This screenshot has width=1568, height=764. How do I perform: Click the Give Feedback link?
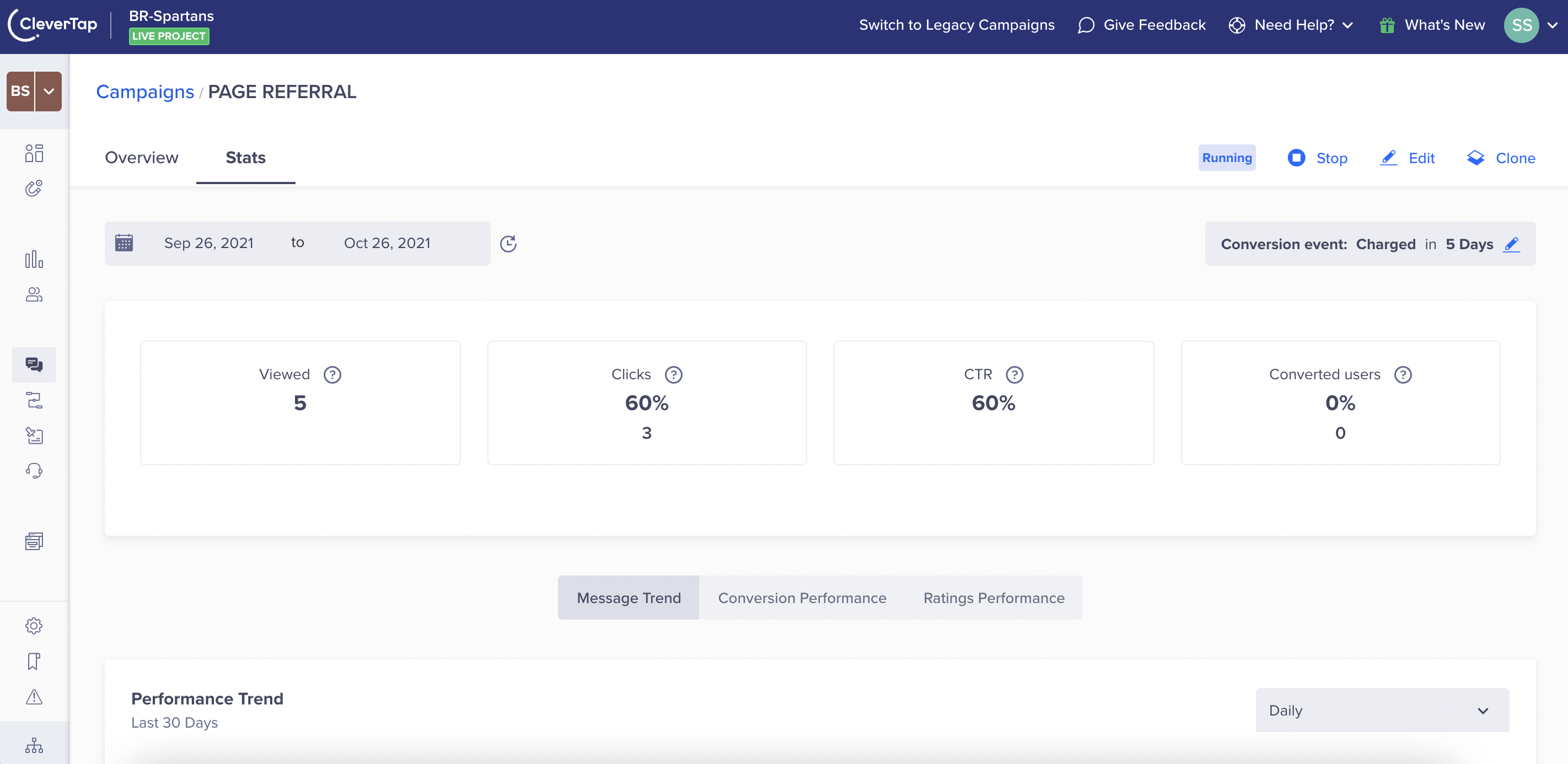click(x=1154, y=25)
